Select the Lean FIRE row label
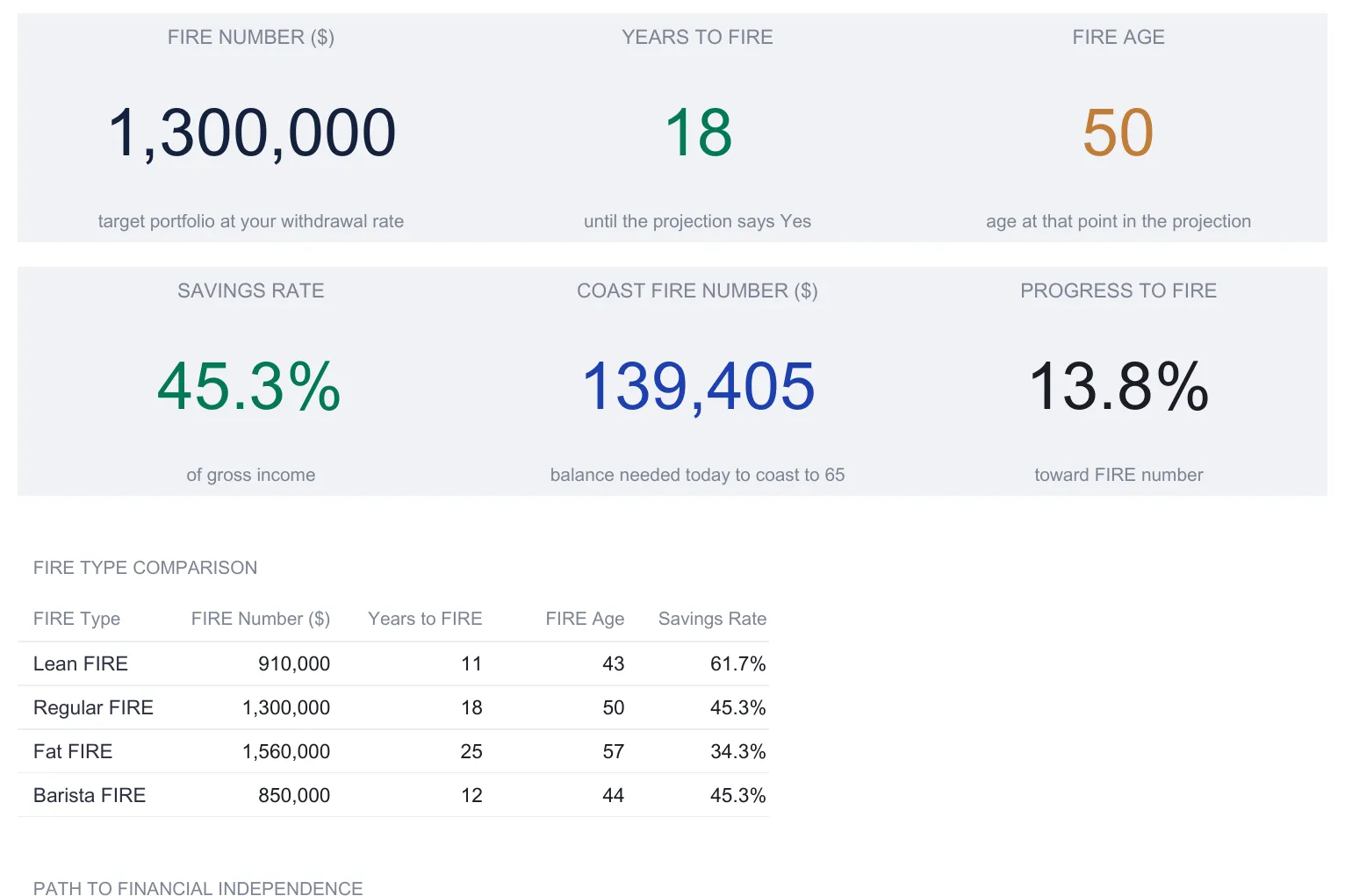The height and width of the screenshot is (896, 1345). point(81,663)
